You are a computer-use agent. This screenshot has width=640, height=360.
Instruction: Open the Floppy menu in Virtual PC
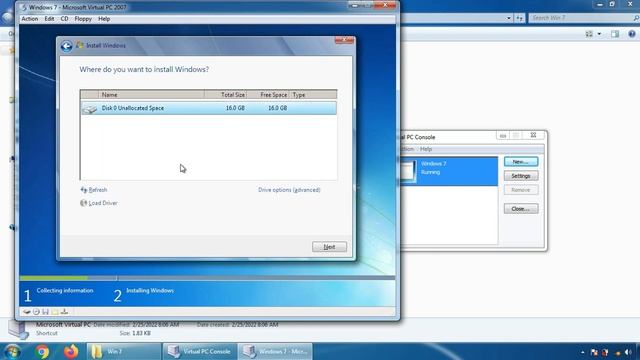coord(83,19)
